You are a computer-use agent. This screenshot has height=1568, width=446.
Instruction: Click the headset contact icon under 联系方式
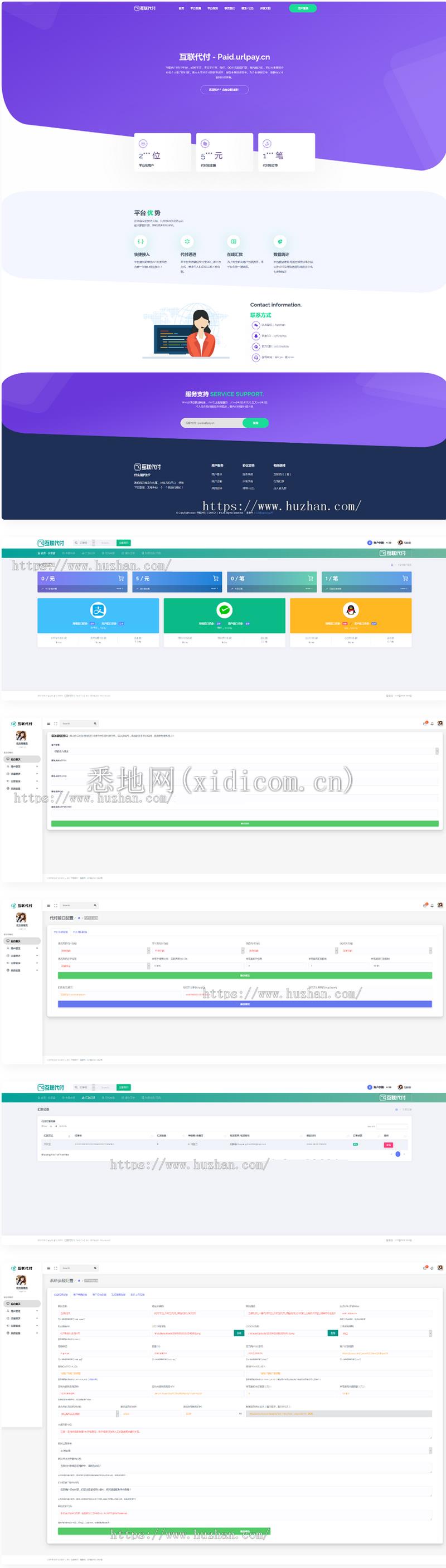256,357
